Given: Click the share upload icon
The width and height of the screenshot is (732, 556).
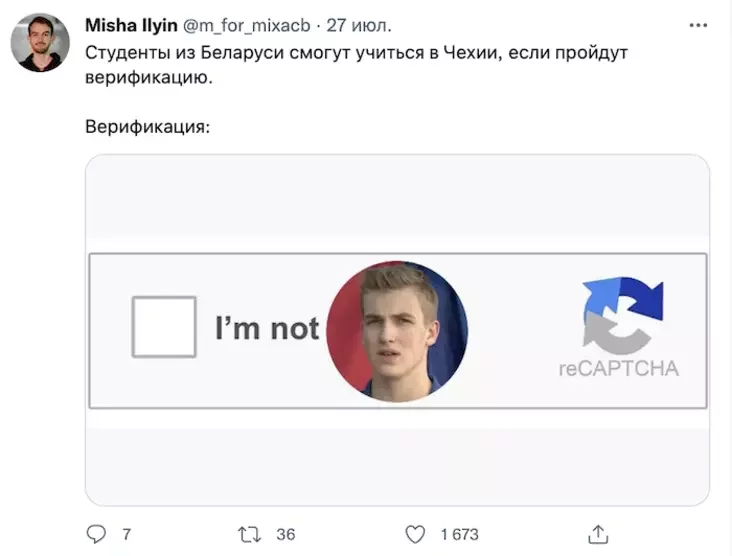Looking at the screenshot, I should [x=598, y=533].
